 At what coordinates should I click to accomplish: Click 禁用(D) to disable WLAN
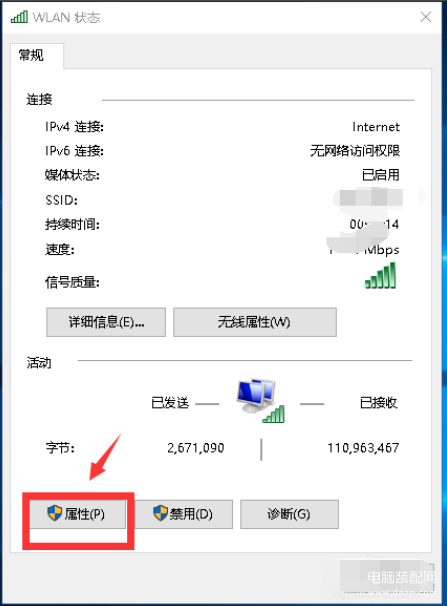click(183, 514)
